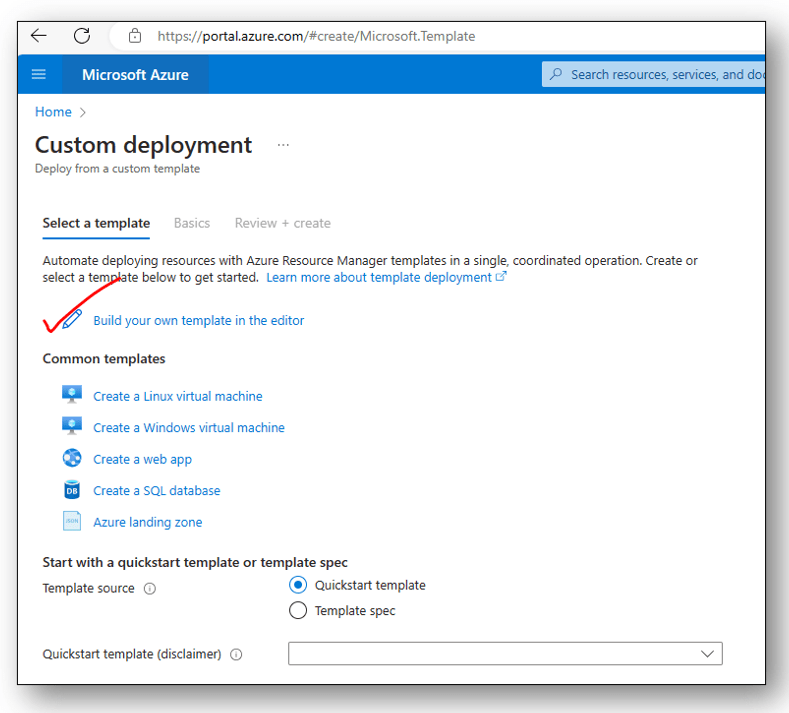Viewport: 789px width, 713px height.
Task: Reload the page with refresh icon
Action: [82, 36]
